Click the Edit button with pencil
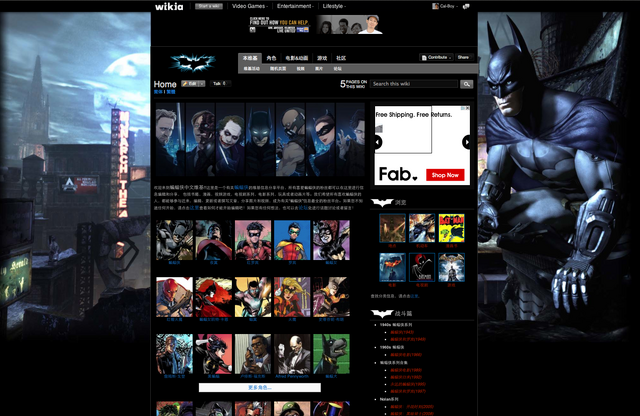The width and height of the screenshot is (640, 416). [190, 84]
